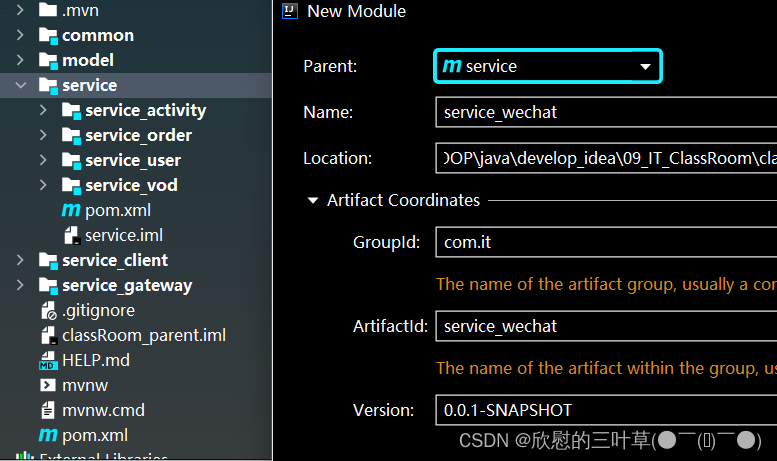Click the Maven icon of service pom.xml

[71, 210]
